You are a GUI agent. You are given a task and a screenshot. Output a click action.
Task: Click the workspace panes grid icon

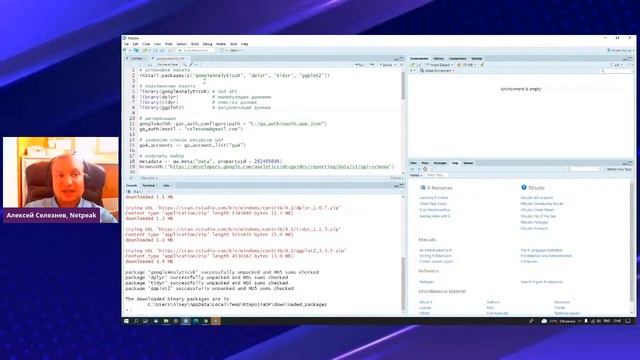tap(222, 50)
